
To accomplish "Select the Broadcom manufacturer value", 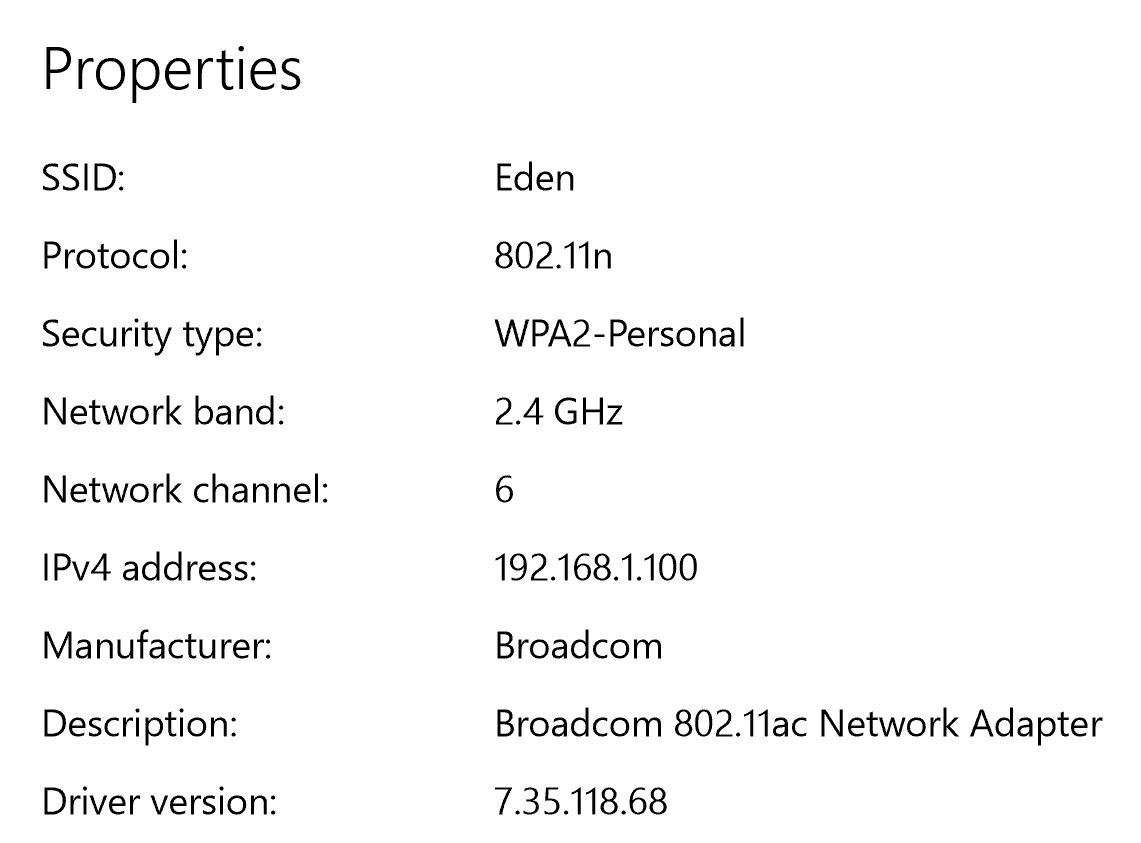I will point(578,646).
